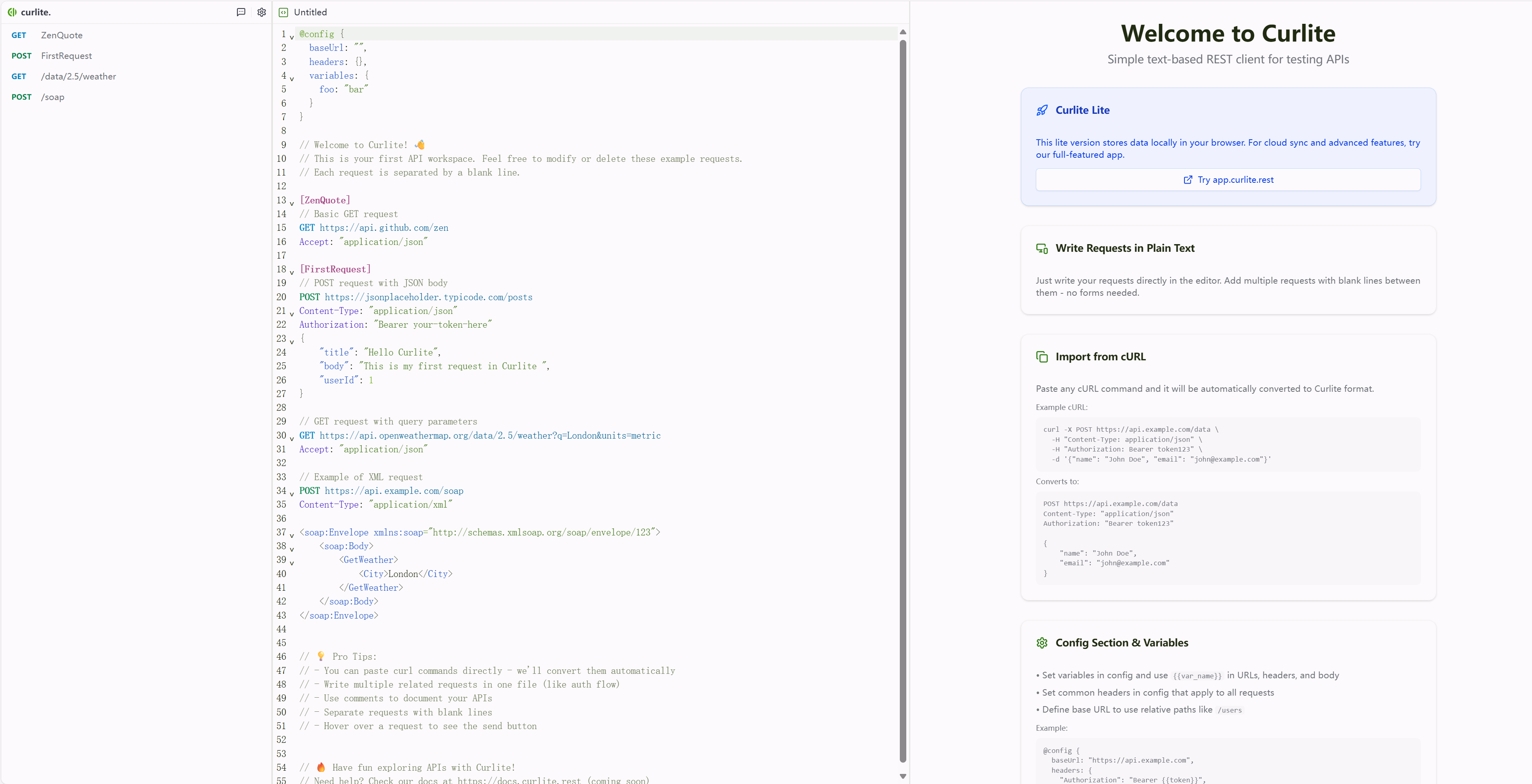Click the Converts to: label
Screen dimensions: 1532x784
click(x=1057, y=481)
